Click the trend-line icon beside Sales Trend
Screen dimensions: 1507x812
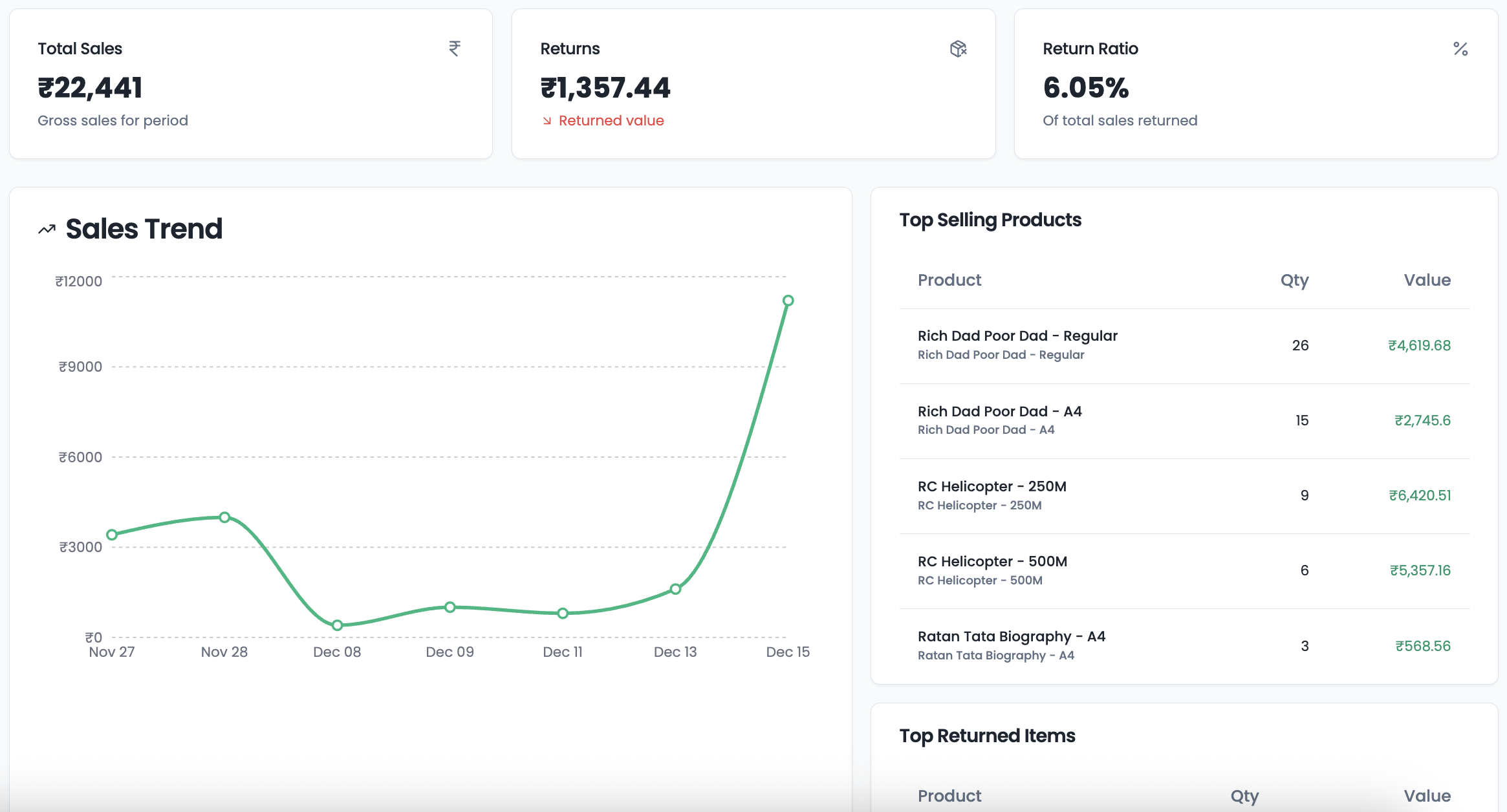(45, 229)
